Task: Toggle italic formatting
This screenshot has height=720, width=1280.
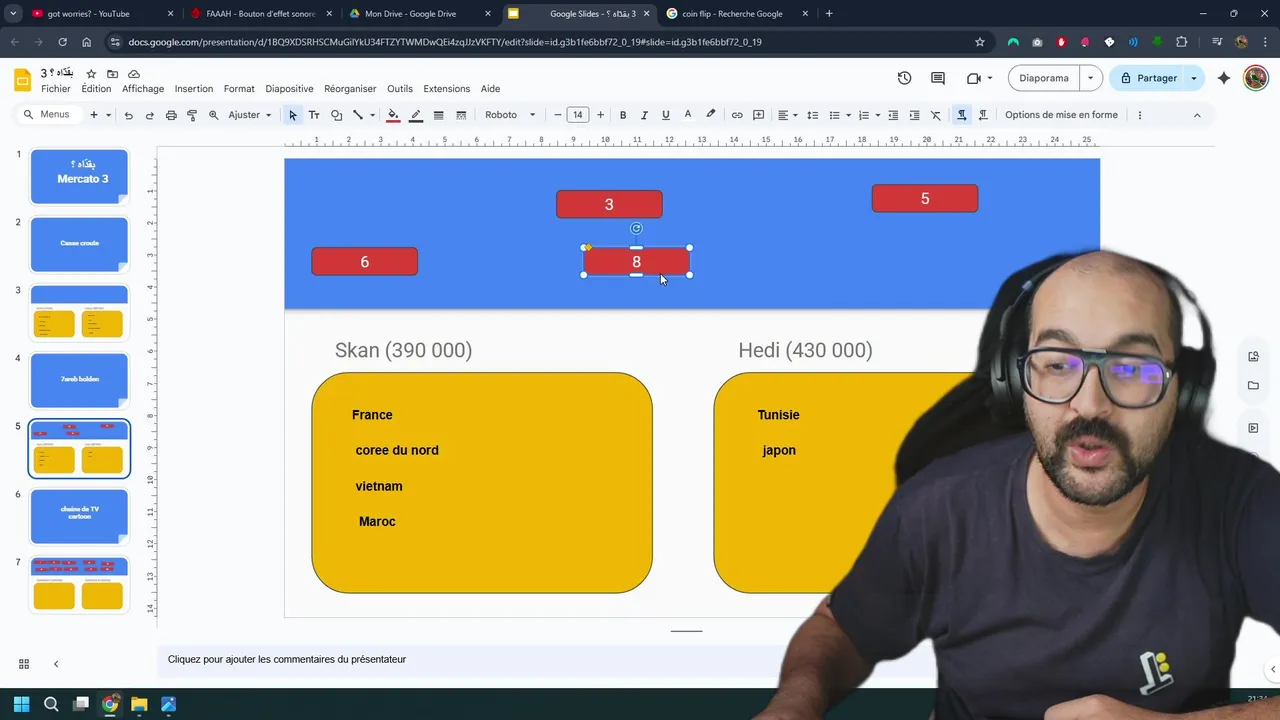Action: coord(644,115)
